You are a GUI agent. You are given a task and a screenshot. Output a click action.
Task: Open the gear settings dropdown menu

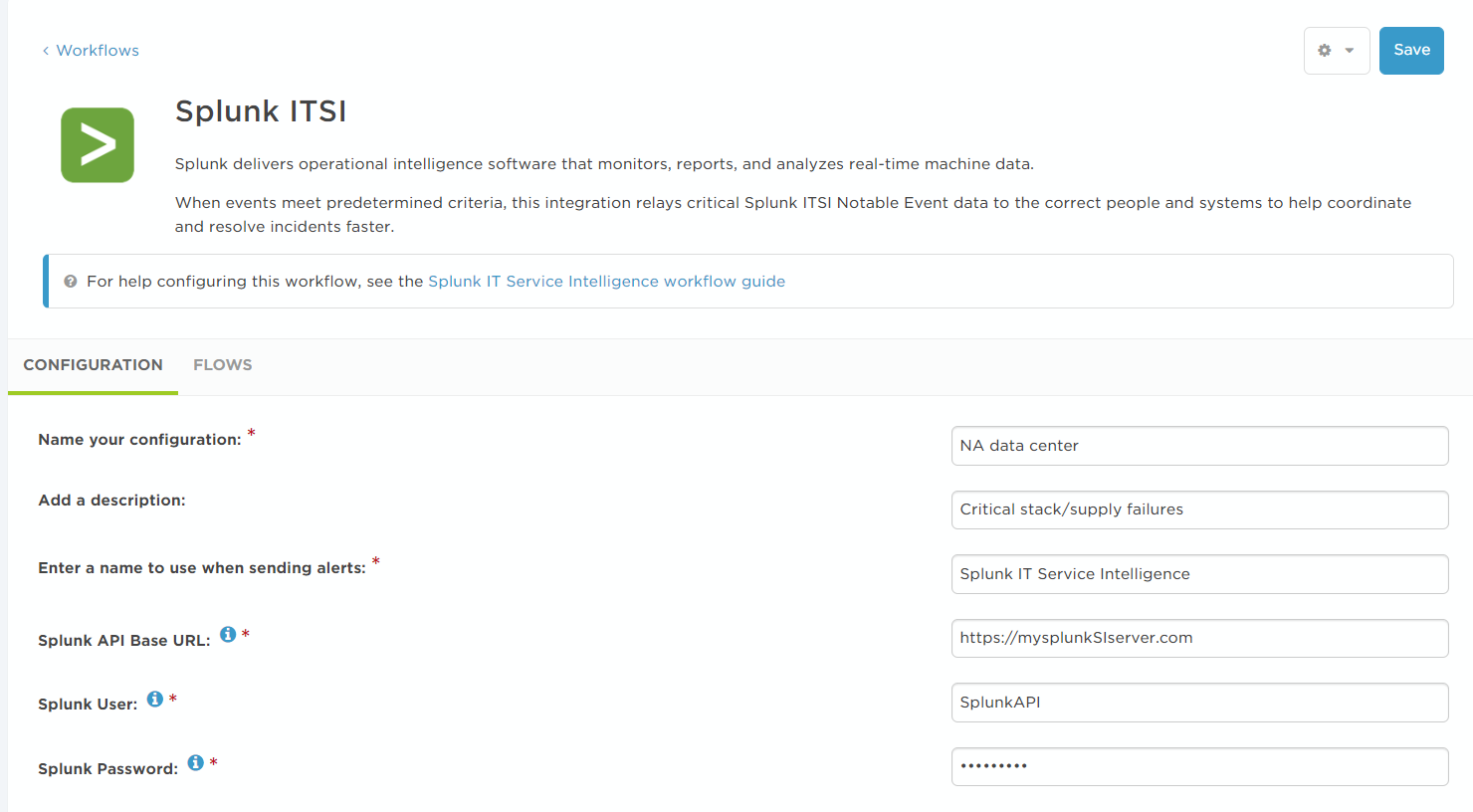coord(1337,51)
